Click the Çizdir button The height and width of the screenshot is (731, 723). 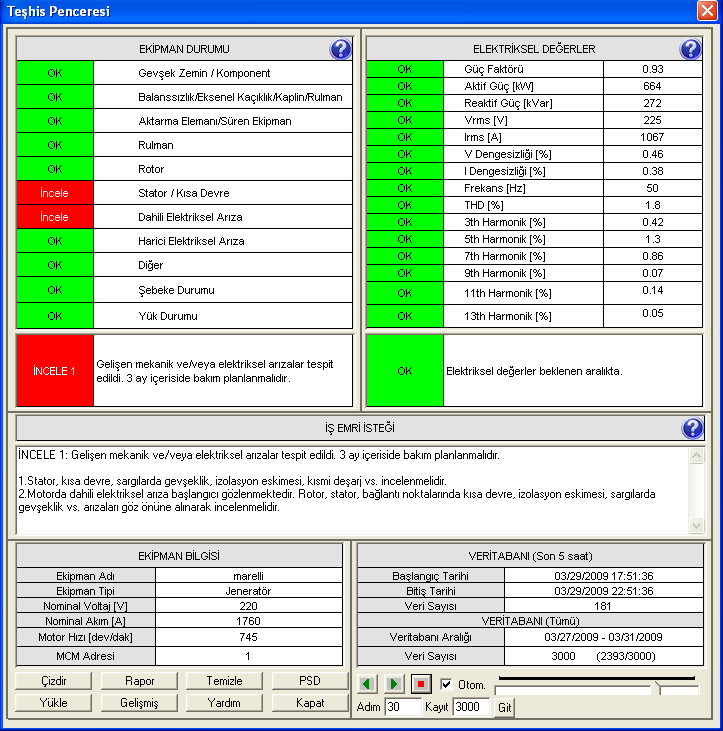pos(54,681)
